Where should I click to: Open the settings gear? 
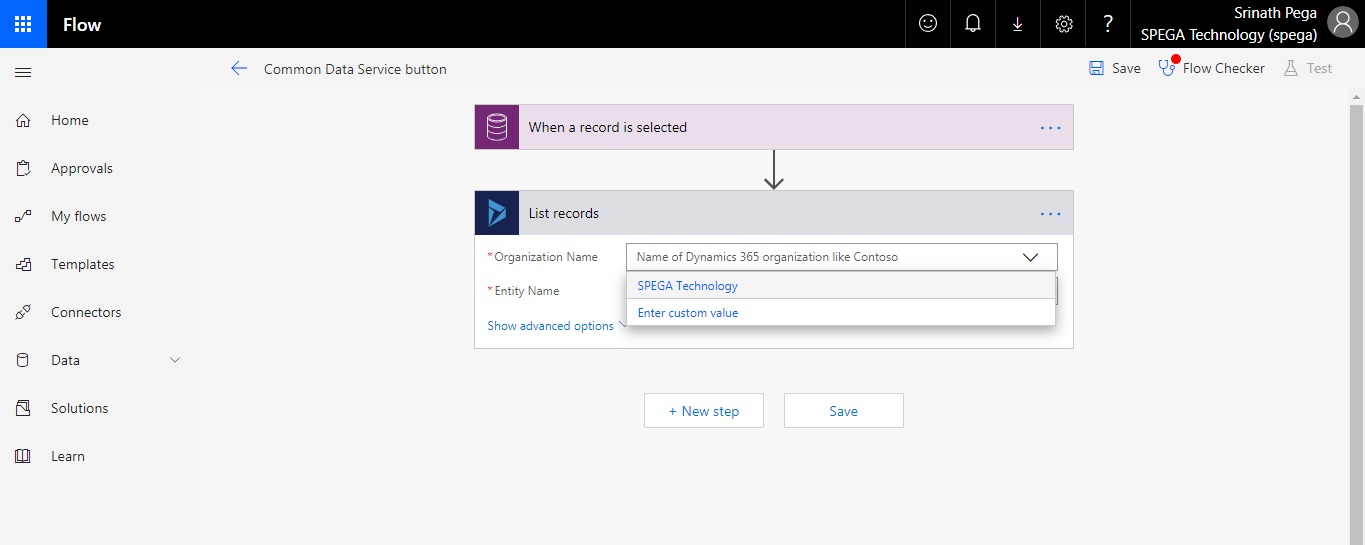1063,24
